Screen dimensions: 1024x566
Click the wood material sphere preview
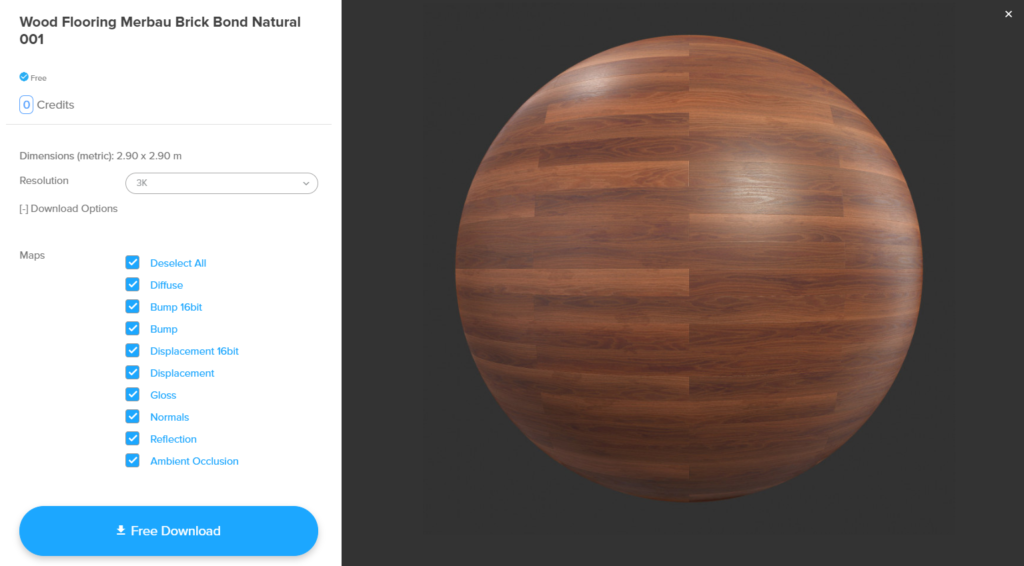coord(688,268)
